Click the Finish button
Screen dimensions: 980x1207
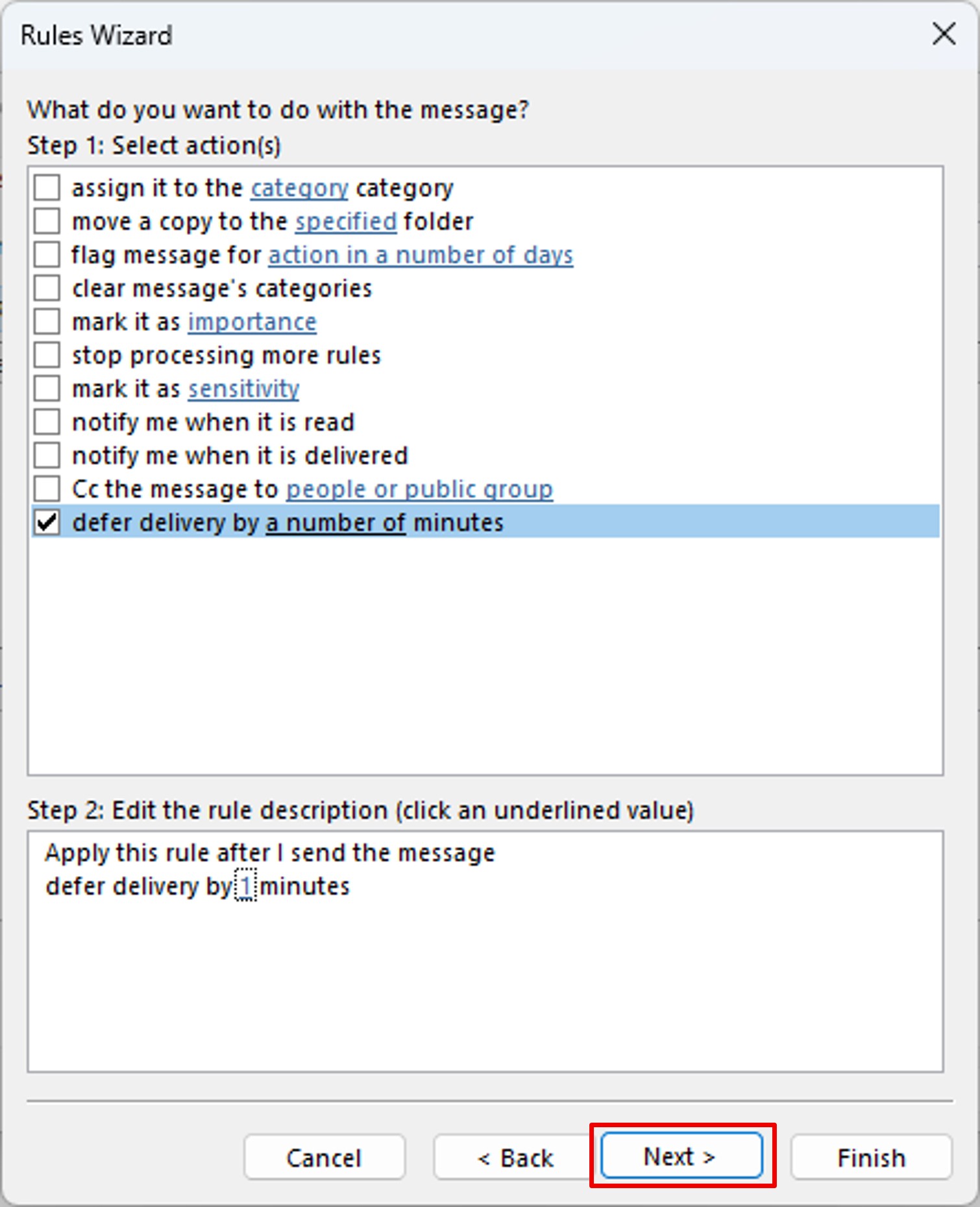pyautogui.click(x=870, y=1158)
